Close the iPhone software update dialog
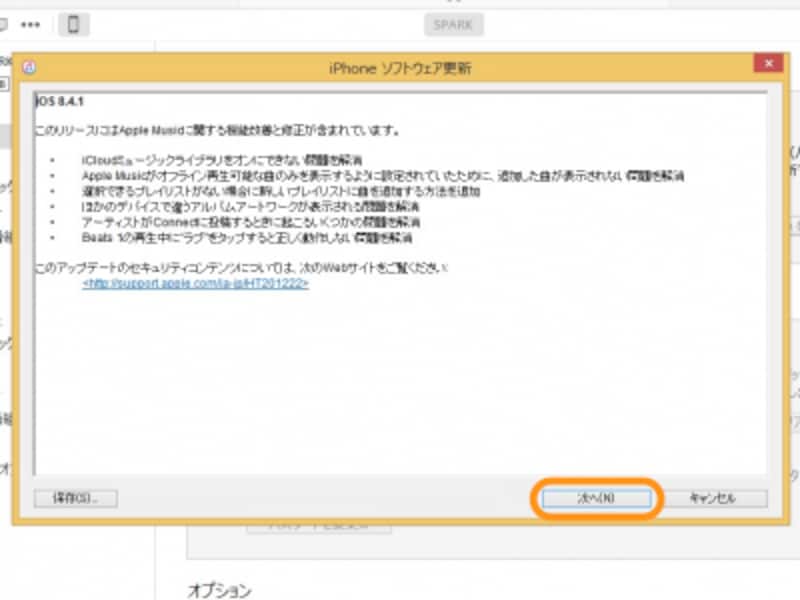This screenshot has height=600, width=800. pyautogui.click(x=767, y=66)
